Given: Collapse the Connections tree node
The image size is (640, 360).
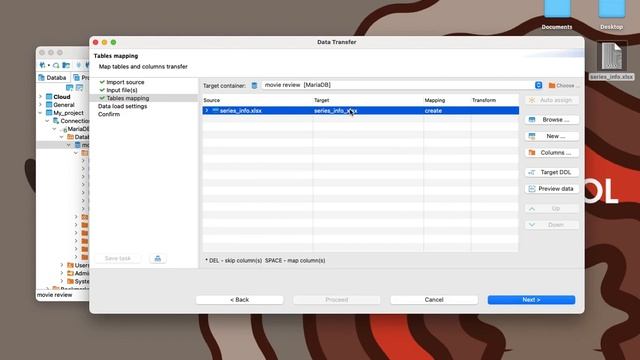Looking at the screenshot, I should tap(47, 121).
